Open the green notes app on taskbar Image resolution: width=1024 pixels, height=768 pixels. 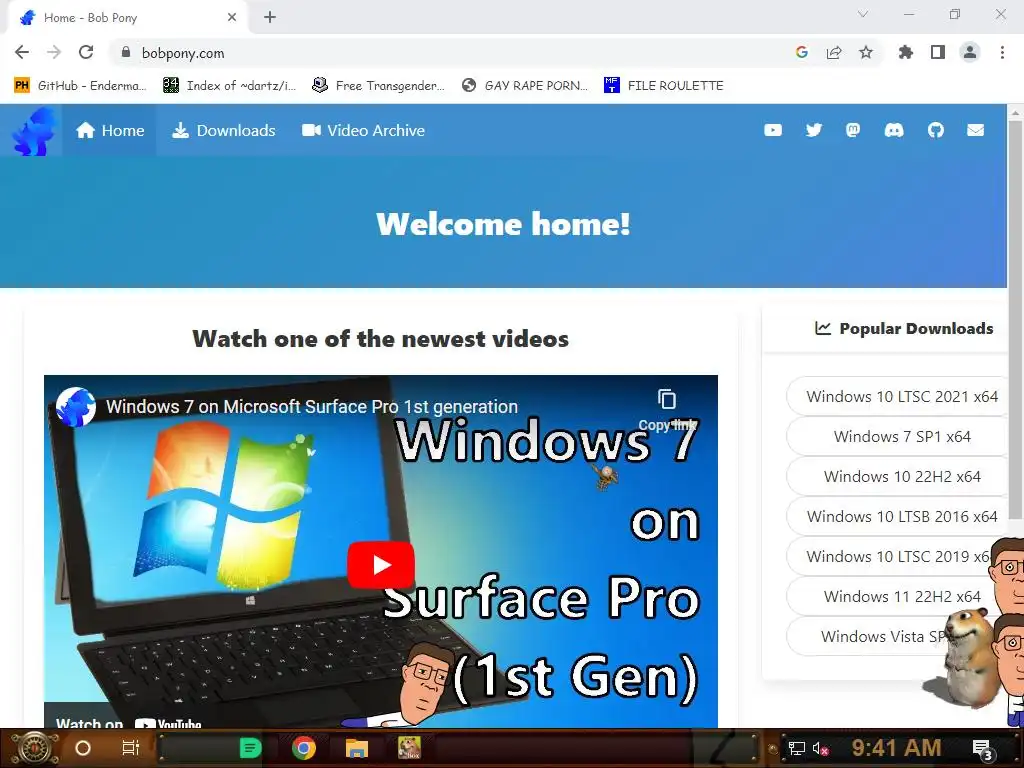pyautogui.click(x=250, y=748)
